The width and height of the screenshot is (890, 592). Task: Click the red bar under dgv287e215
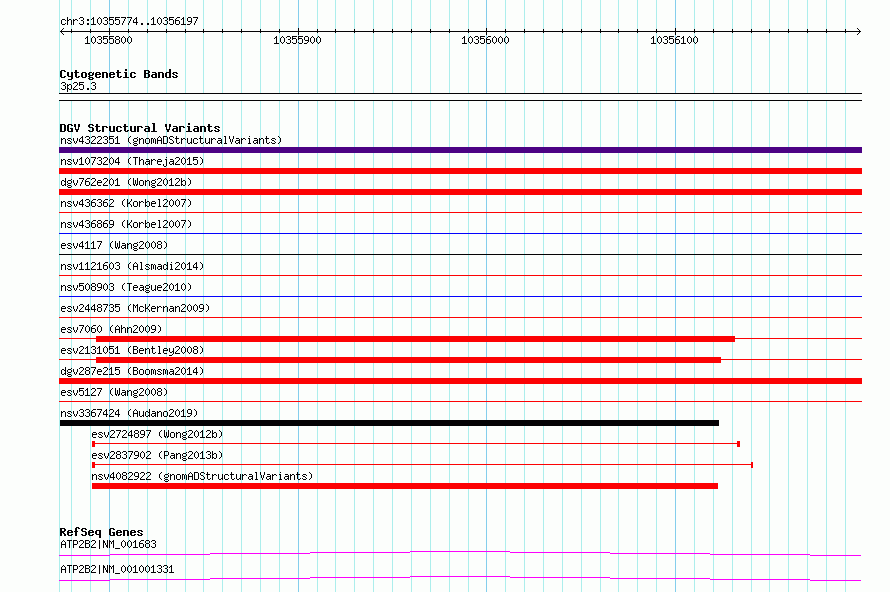(460, 381)
